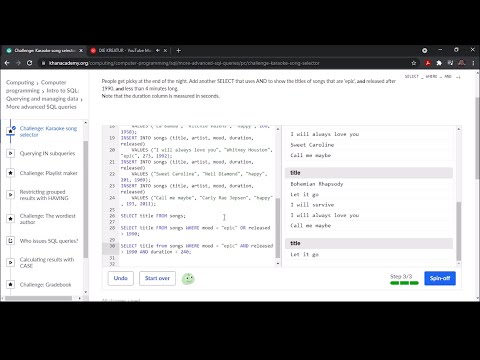Close the DIE KREATUR YouTube Music tab
This screenshot has height=360, width=480.
165,50
